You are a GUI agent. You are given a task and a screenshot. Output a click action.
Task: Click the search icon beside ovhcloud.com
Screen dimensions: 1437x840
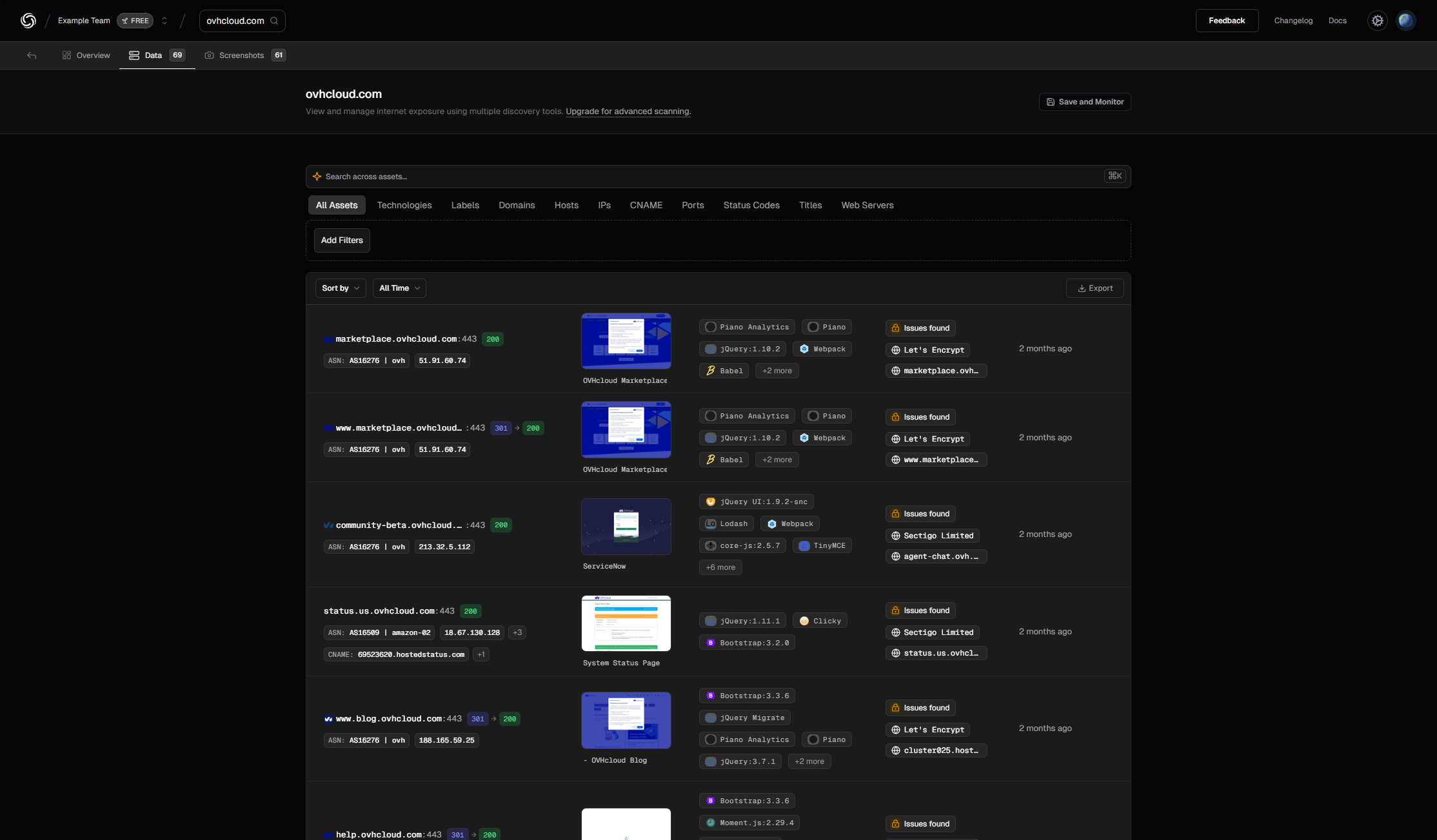tap(274, 21)
